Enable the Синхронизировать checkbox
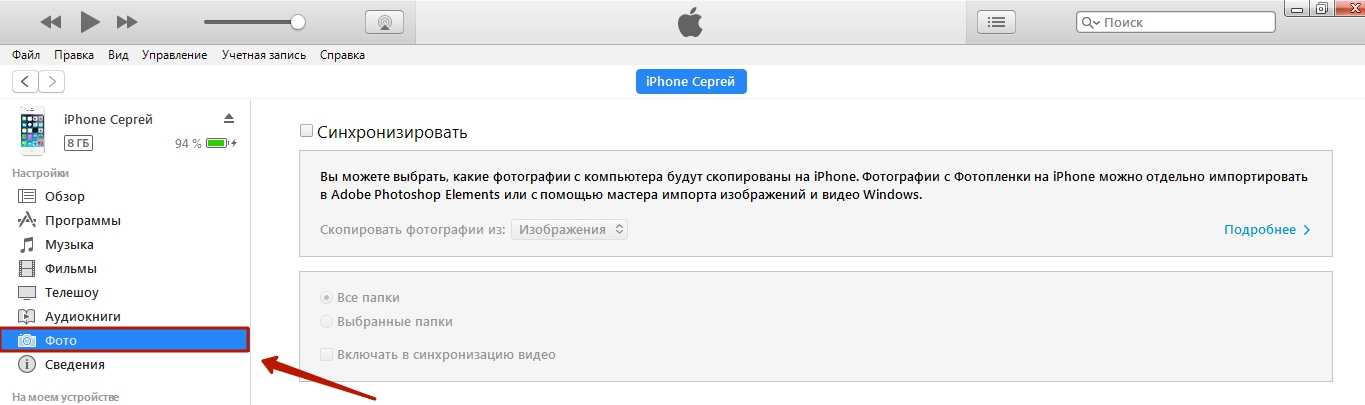Image resolution: width=1365 pixels, height=405 pixels. pyautogui.click(x=306, y=132)
